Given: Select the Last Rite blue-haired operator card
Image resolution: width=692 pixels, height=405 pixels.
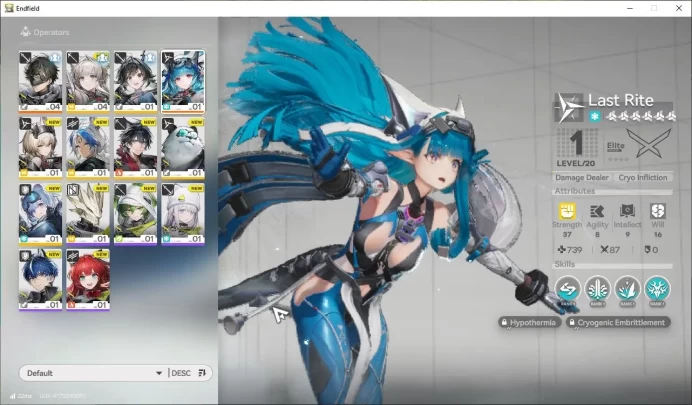Looking at the screenshot, I should pos(183,81).
